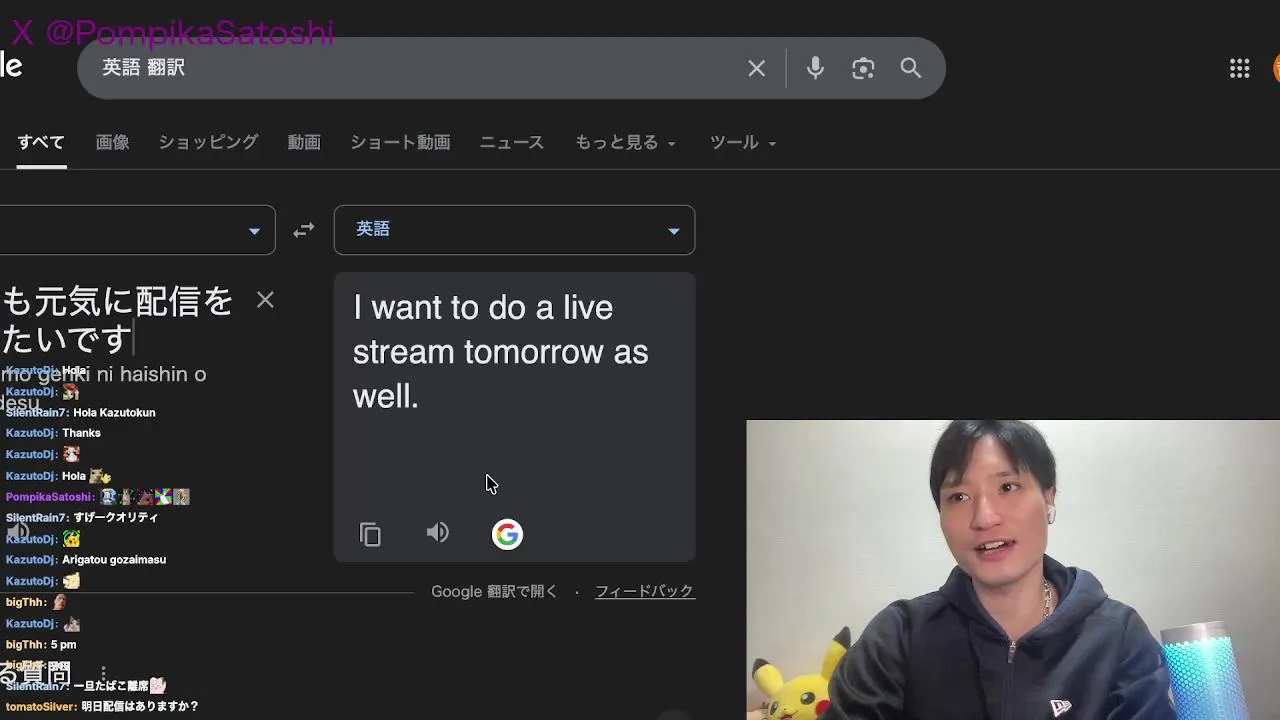Image resolution: width=1280 pixels, height=720 pixels.
Task: Click chat message 'すげークオリティ'
Action: coord(115,518)
